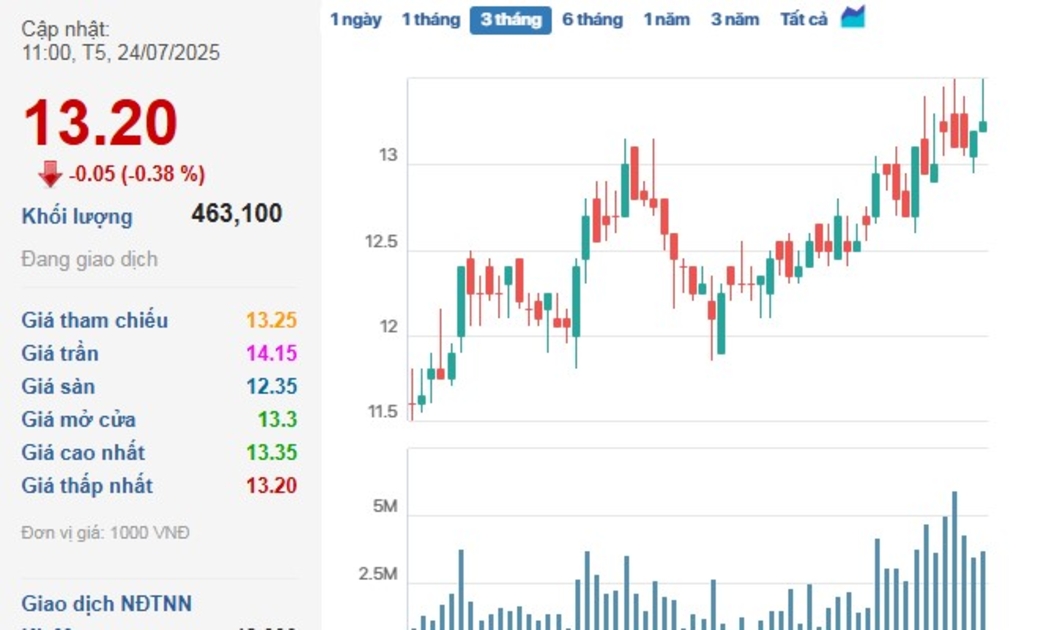Switch to the 1 ngày timeframe
This screenshot has width=1050, height=630.
point(356,19)
